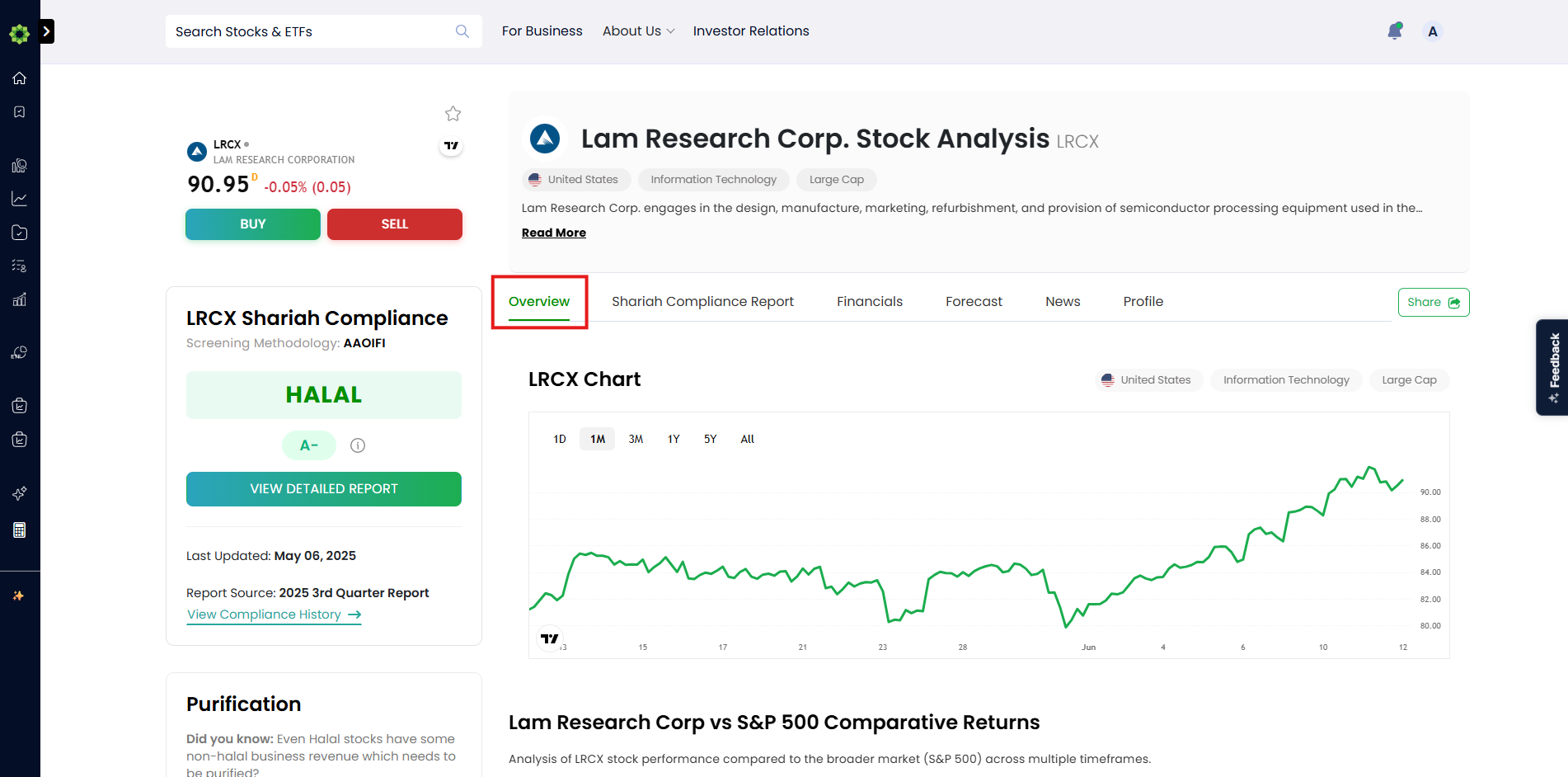Click the LRCX company logo in the price card
This screenshot has height=777, width=1568.
pos(197,152)
